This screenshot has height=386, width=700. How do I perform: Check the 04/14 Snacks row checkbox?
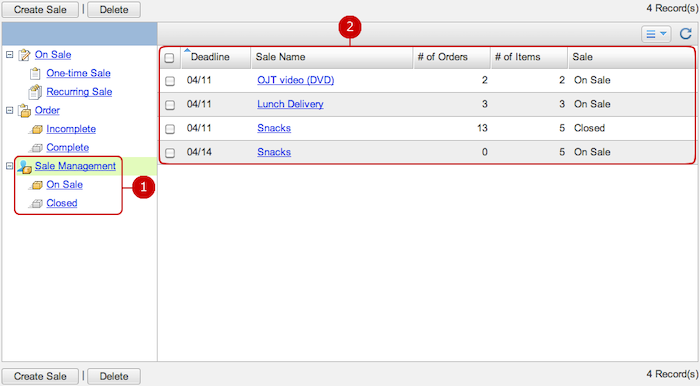[x=170, y=153]
